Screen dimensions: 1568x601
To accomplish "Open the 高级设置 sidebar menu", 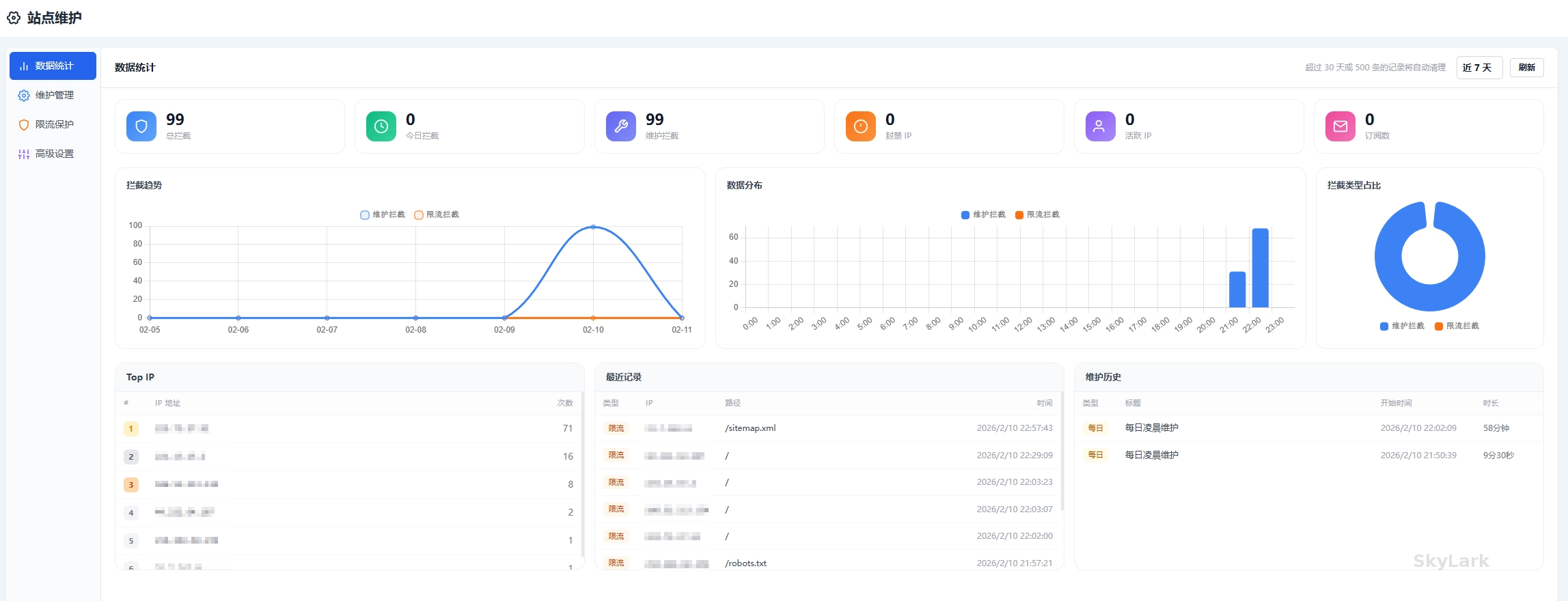I will (53, 154).
